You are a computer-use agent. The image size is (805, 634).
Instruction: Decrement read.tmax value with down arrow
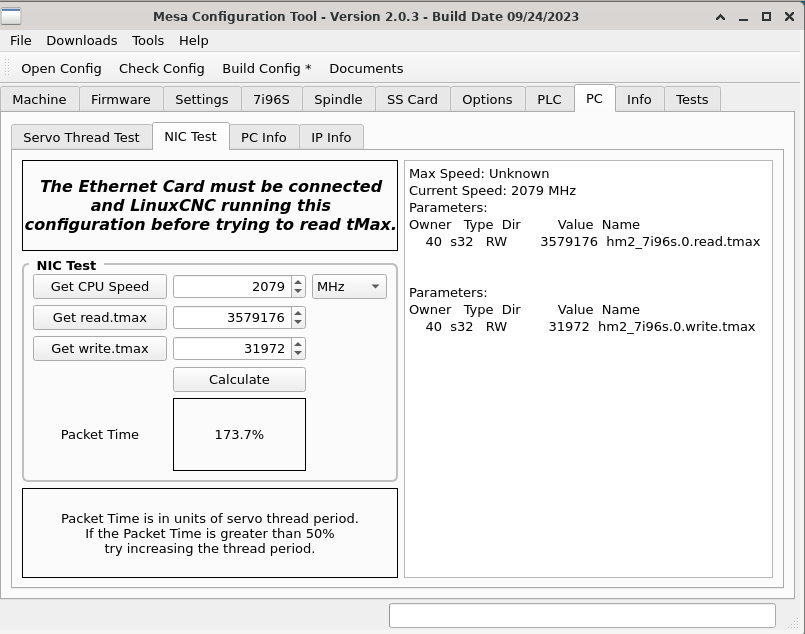point(298,323)
